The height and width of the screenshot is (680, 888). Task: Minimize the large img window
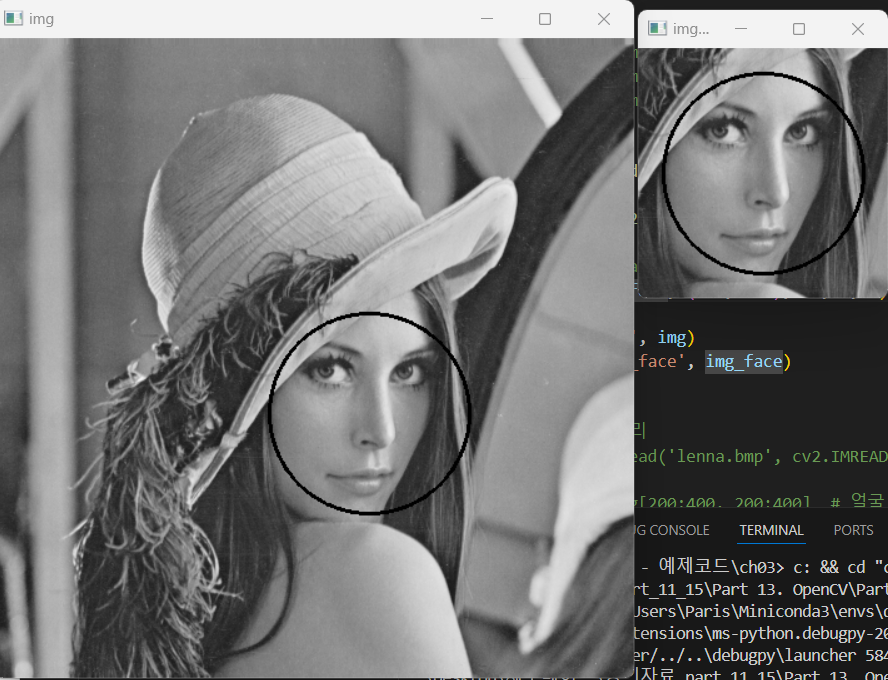[x=486, y=19]
